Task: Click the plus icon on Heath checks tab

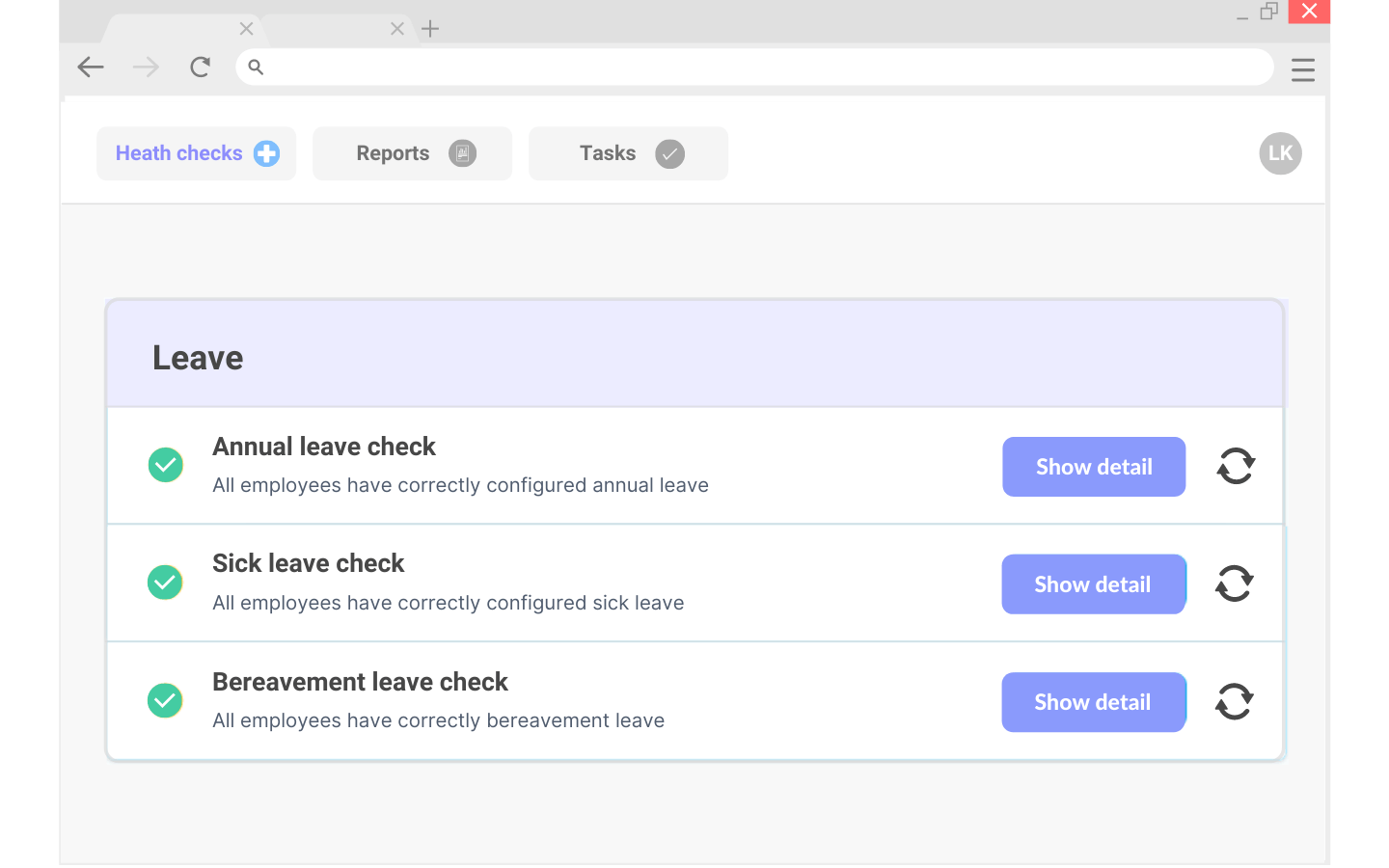Action: pyautogui.click(x=266, y=153)
